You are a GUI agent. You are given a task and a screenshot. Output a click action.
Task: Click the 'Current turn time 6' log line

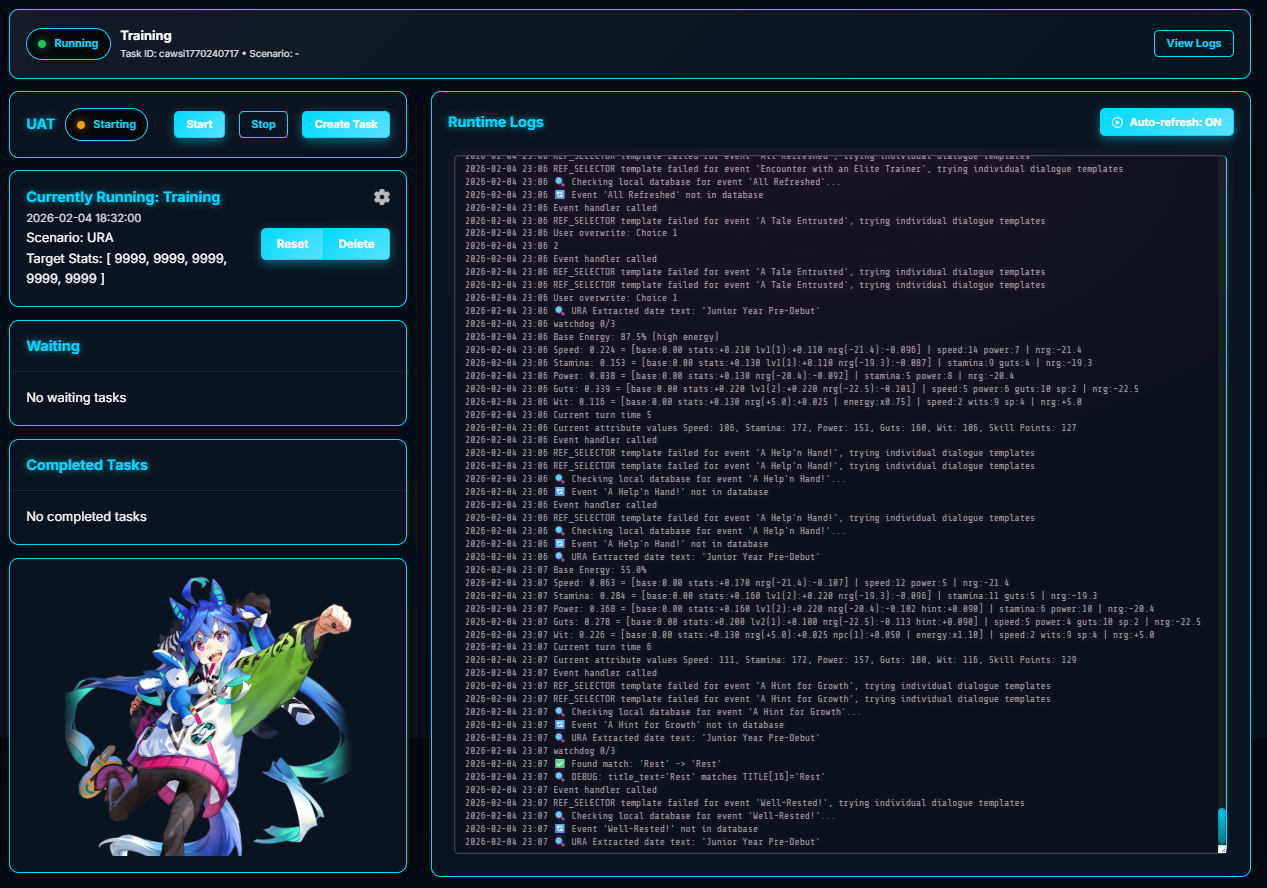pyautogui.click(x=558, y=647)
